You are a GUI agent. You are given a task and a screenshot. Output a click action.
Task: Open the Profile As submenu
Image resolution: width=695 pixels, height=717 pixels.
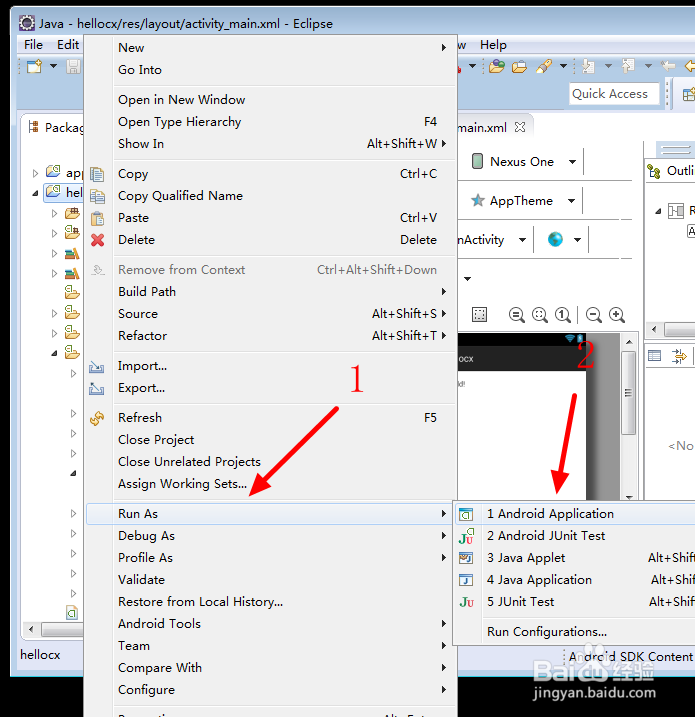click(x=272, y=558)
